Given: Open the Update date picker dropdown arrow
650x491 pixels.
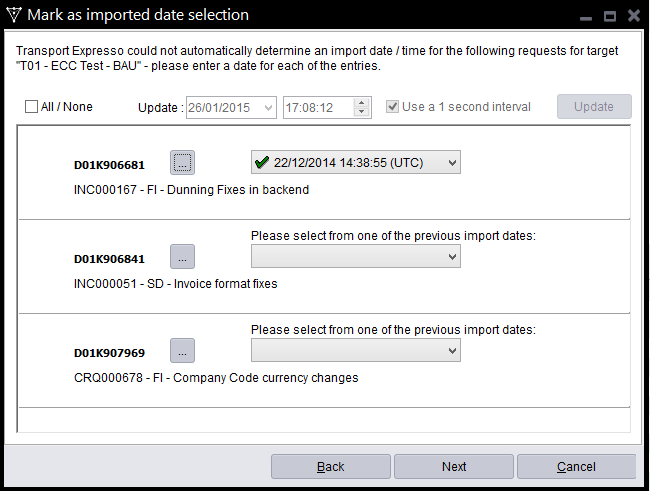Looking at the screenshot, I should point(268,107).
